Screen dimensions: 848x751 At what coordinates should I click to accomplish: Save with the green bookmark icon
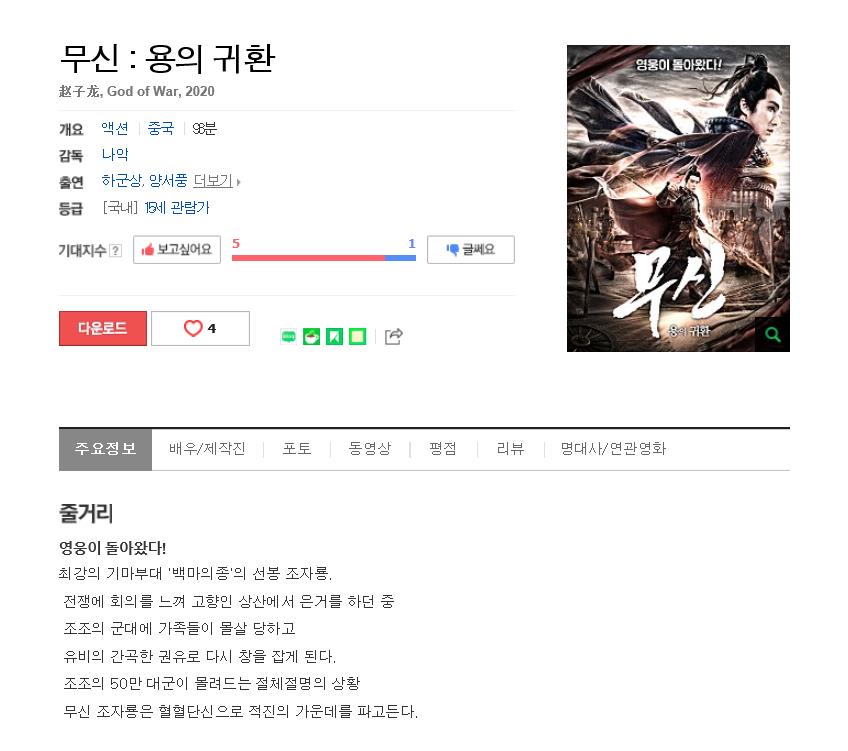click(334, 337)
